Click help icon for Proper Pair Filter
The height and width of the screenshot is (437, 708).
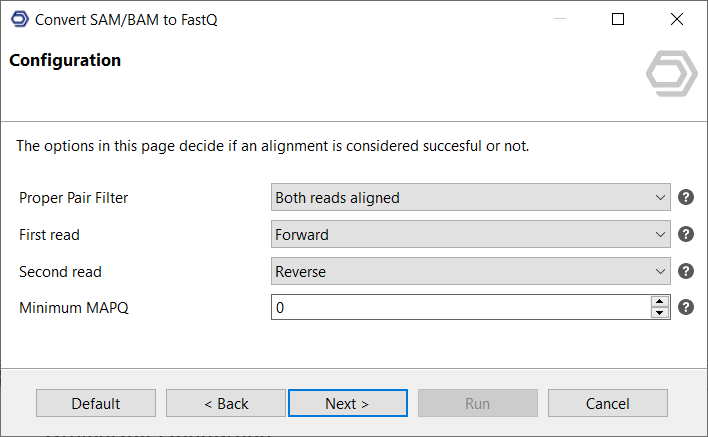tap(686, 197)
